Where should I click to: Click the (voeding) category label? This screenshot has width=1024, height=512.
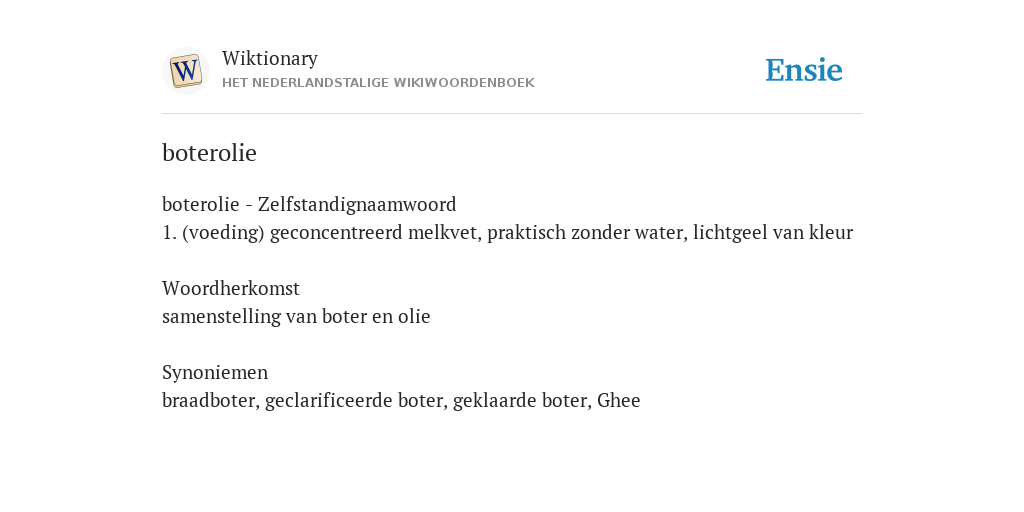[x=223, y=232]
